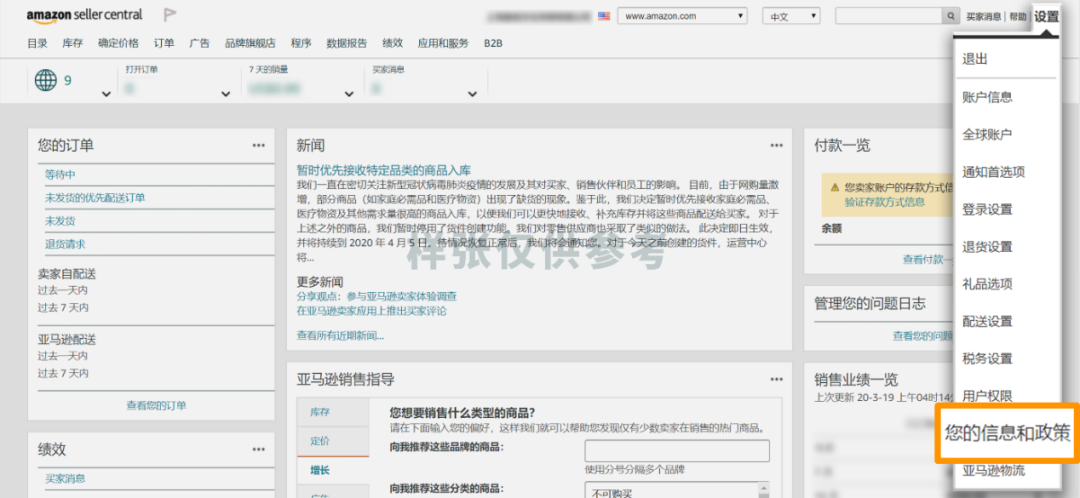Open the 数据报告 menu
The height and width of the screenshot is (498, 1080).
tap(346, 43)
